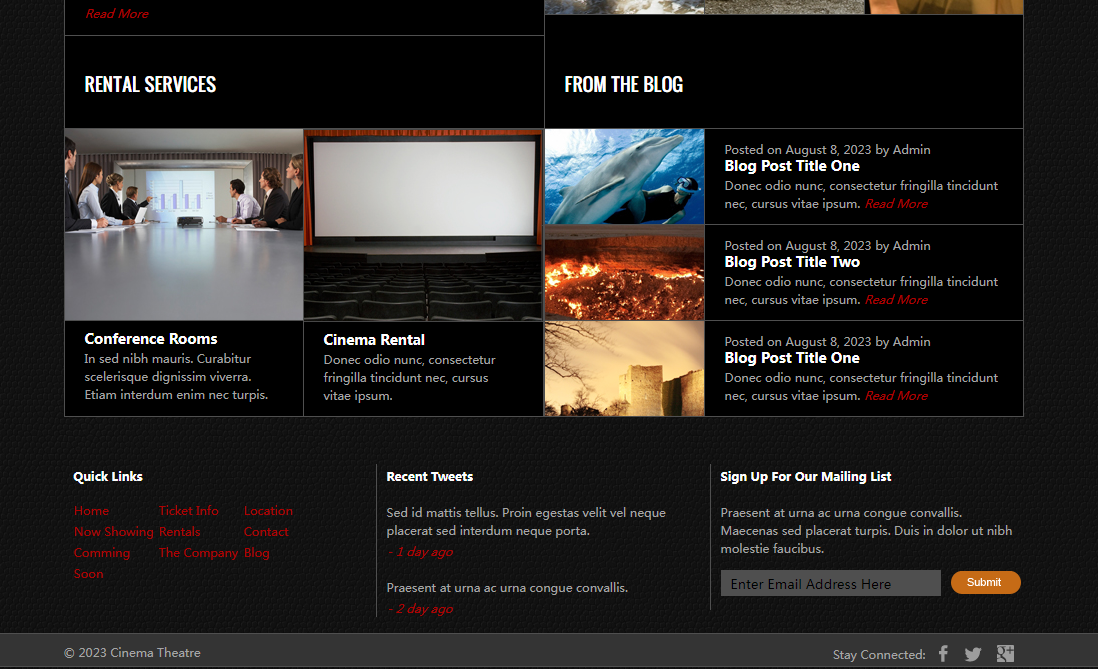Click the '1 day ago' tweet timestamp
1098x669 pixels.
coord(420,552)
